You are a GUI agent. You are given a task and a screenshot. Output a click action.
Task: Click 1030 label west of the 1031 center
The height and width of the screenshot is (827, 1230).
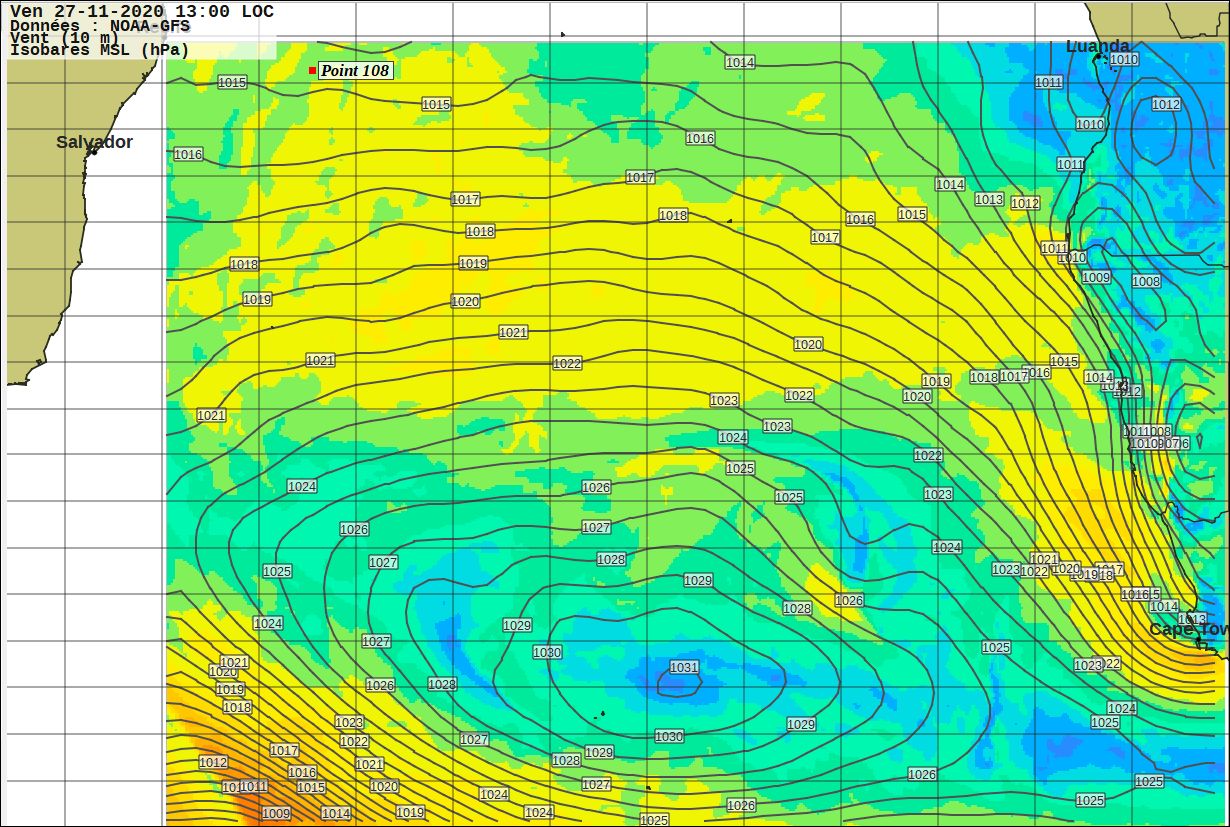(547, 652)
